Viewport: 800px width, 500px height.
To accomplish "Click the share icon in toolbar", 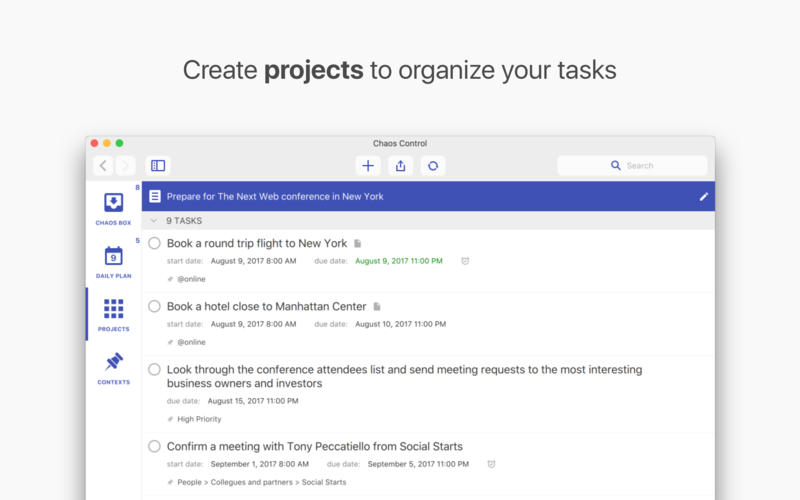I will pos(401,166).
